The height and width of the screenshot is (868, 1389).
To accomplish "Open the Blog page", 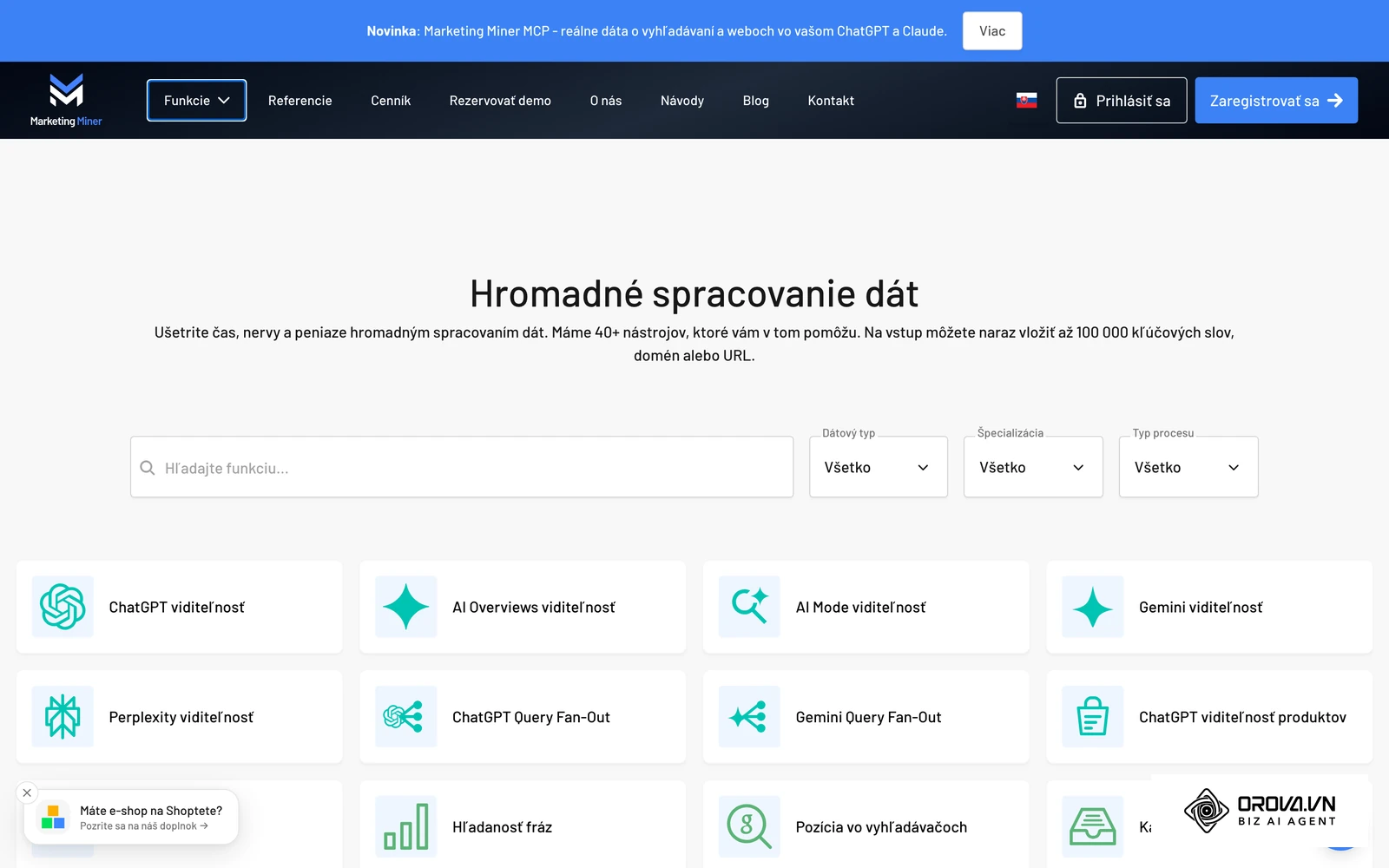I will click(x=756, y=101).
